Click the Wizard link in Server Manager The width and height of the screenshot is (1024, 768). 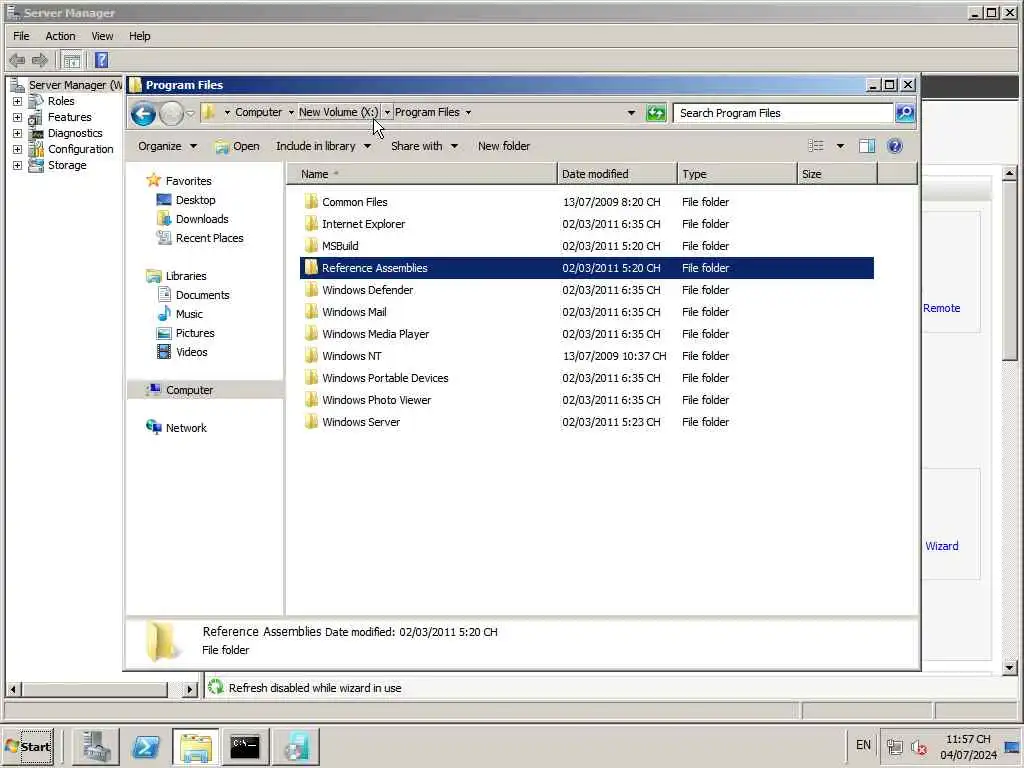[x=942, y=546]
